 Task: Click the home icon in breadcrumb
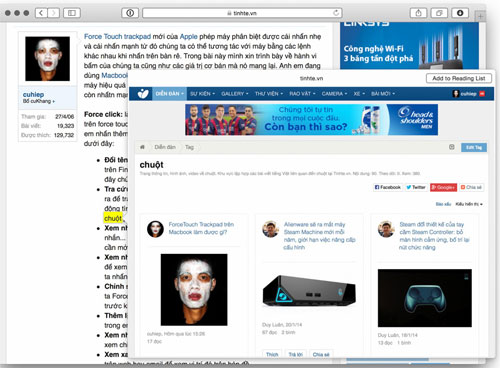click(142, 147)
